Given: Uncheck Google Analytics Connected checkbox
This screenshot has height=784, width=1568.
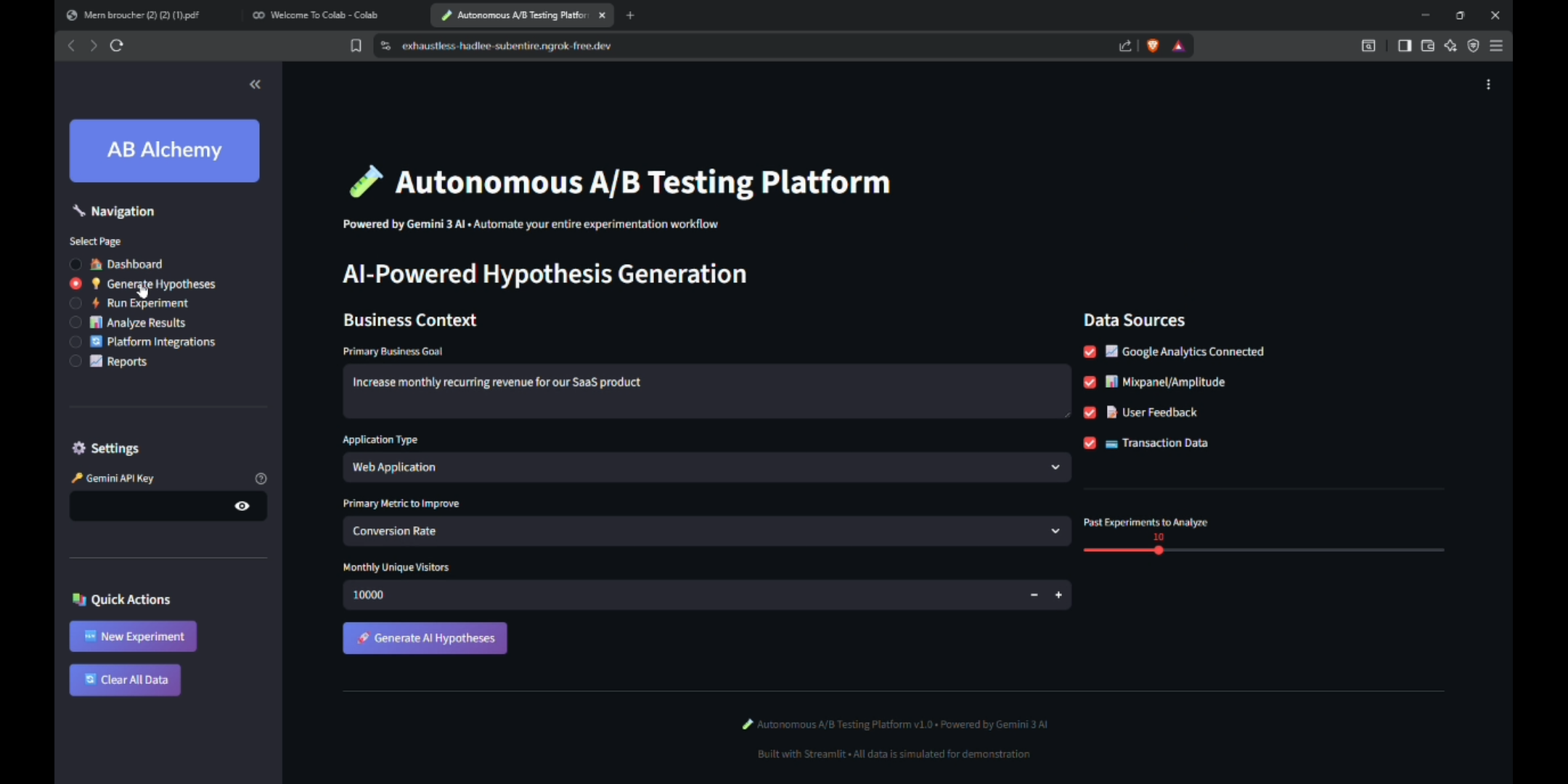Looking at the screenshot, I should (x=1090, y=352).
